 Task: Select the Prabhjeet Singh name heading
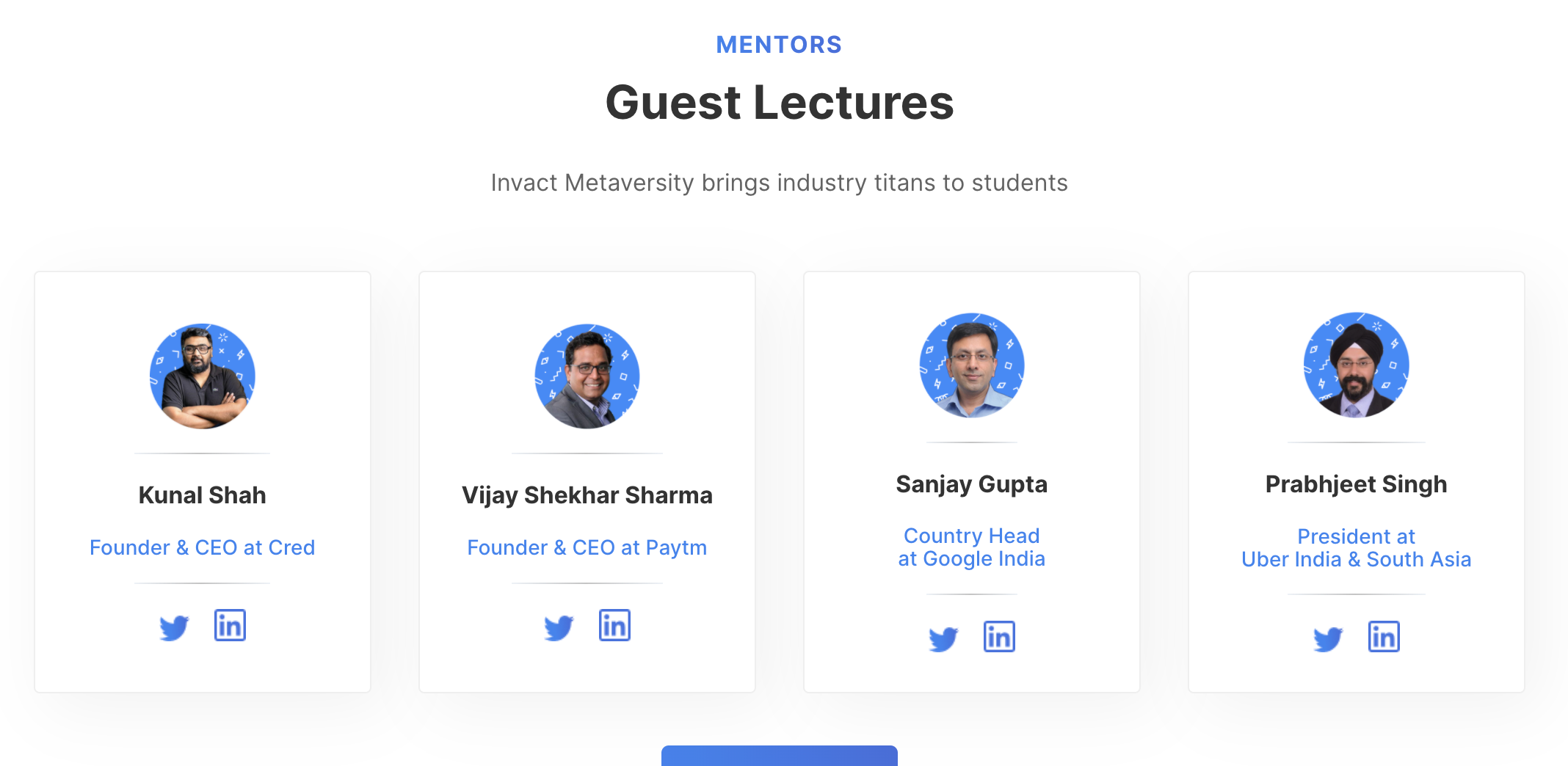coord(1357,484)
